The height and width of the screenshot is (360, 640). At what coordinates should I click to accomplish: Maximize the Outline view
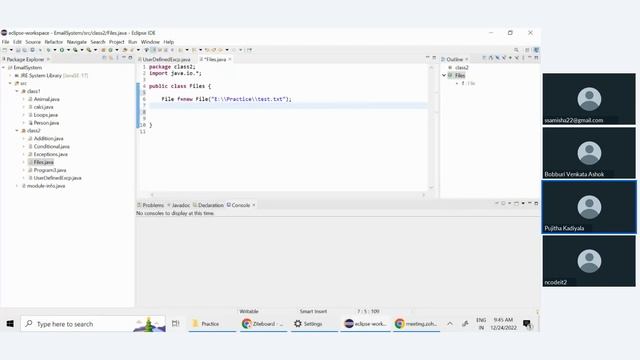tap(536, 58)
